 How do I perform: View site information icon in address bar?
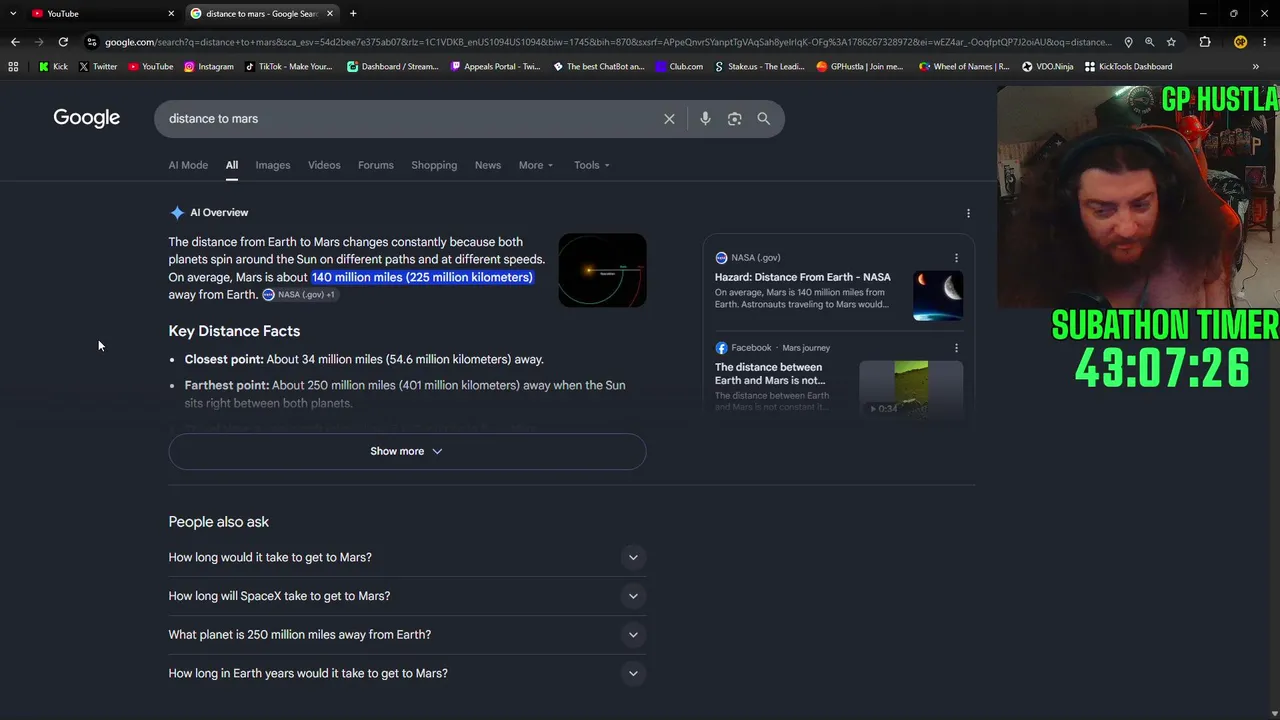click(92, 42)
